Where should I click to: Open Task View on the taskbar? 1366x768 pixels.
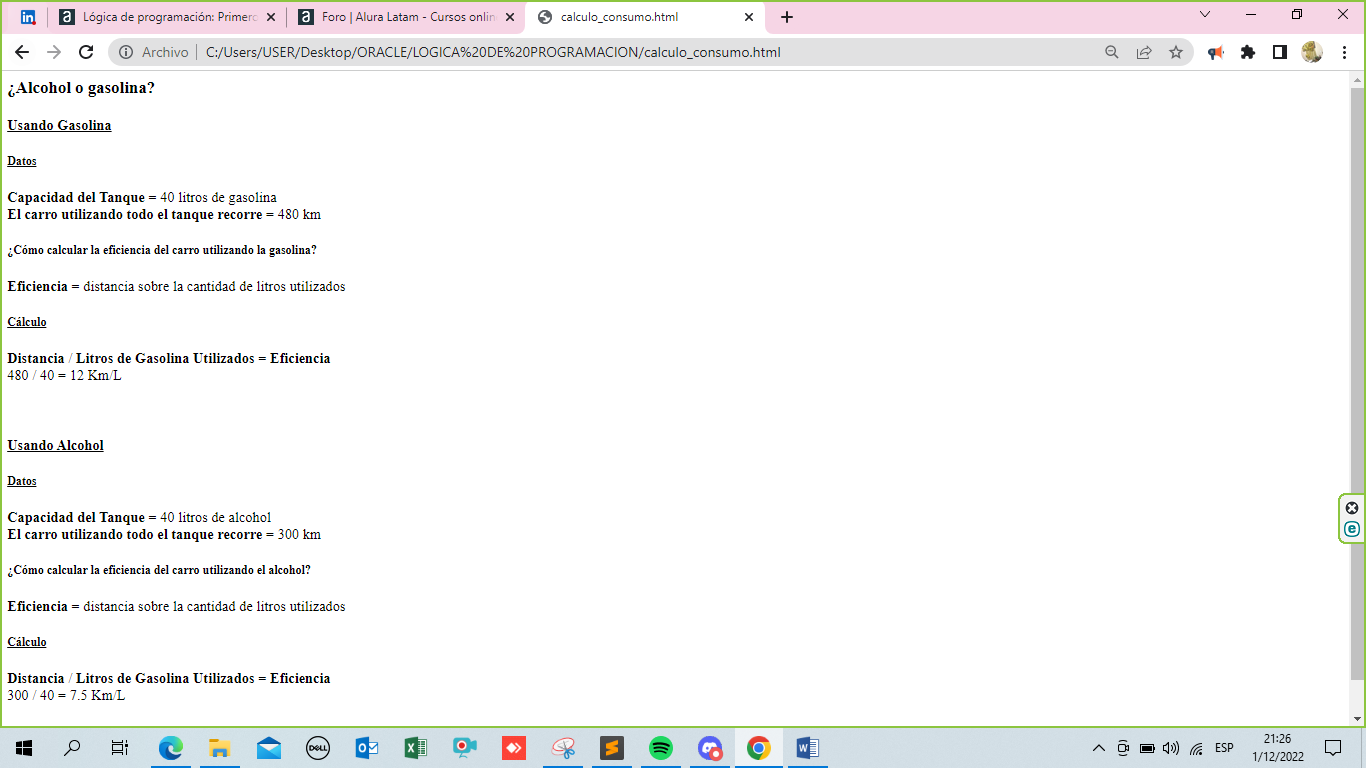[x=120, y=747]
